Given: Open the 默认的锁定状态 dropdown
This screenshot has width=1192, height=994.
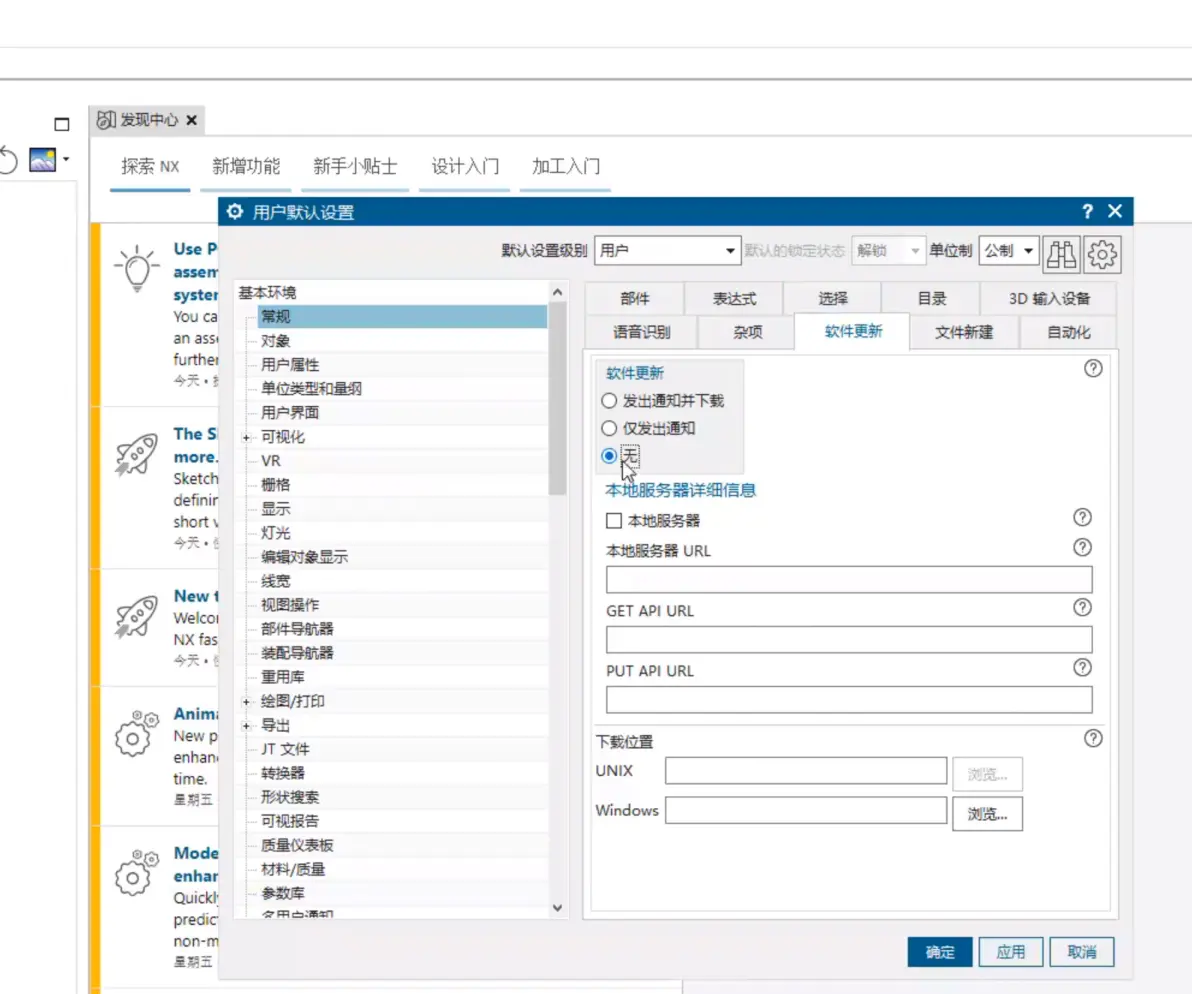Looking at the screenshot, I should coord(888,251).
